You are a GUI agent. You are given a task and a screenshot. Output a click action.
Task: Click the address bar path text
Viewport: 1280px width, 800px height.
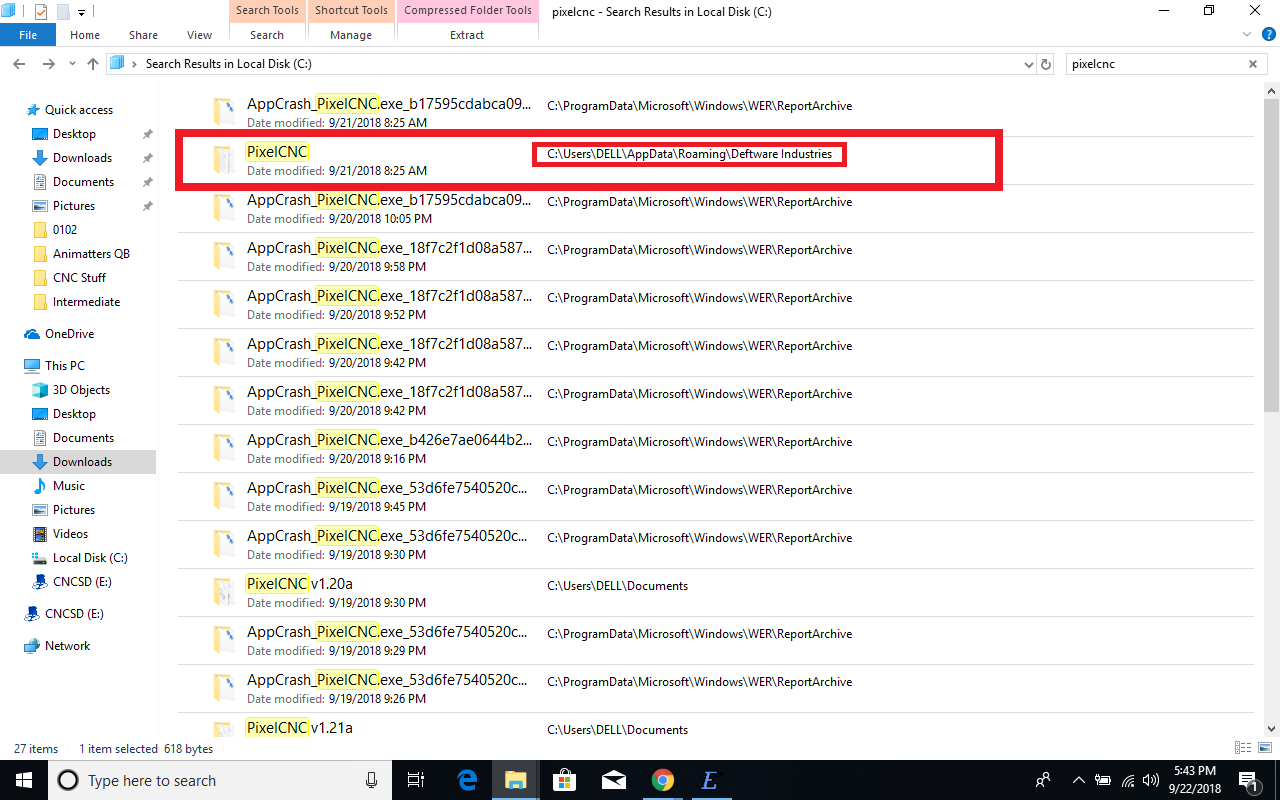[229, 64]
